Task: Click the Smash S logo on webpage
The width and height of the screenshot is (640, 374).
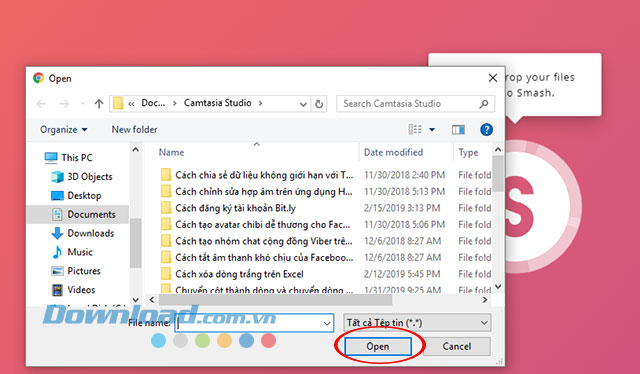Action: 519,207
